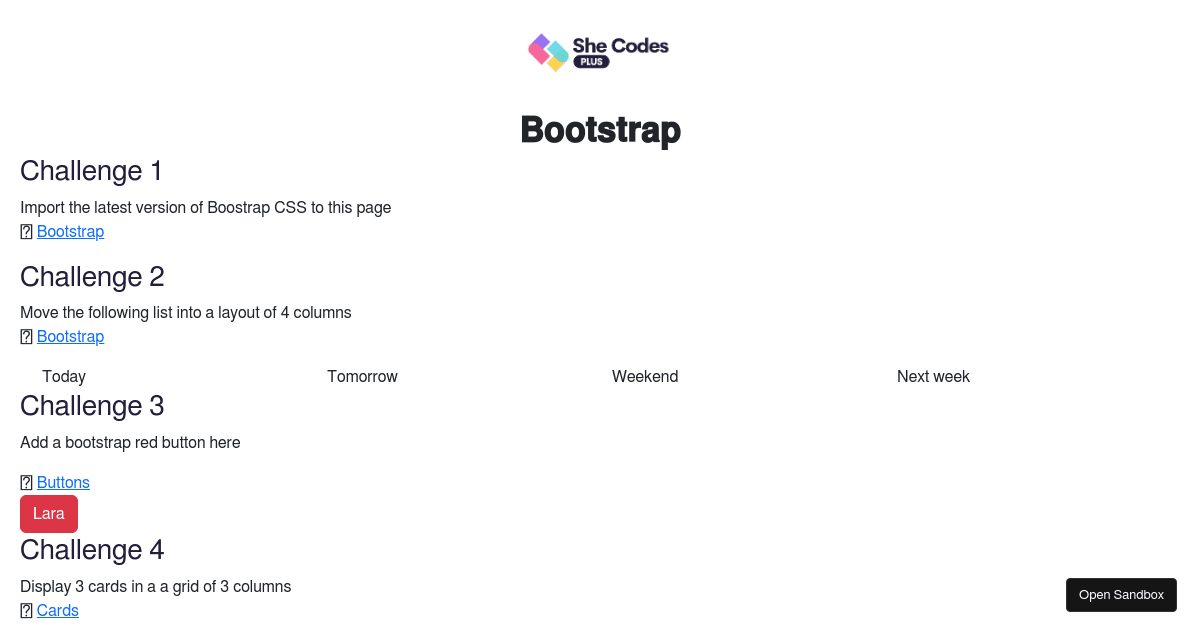Screen dimensions: 1200x630
Task: Click the Challenge 3 heading
Action: [x=92, y=405]
